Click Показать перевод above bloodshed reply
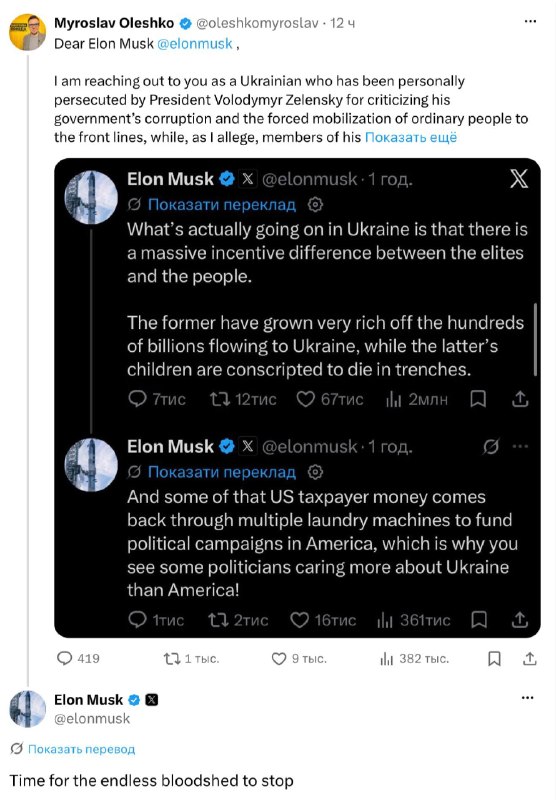Screen dimensions: 556x800 tap(82, 749)
